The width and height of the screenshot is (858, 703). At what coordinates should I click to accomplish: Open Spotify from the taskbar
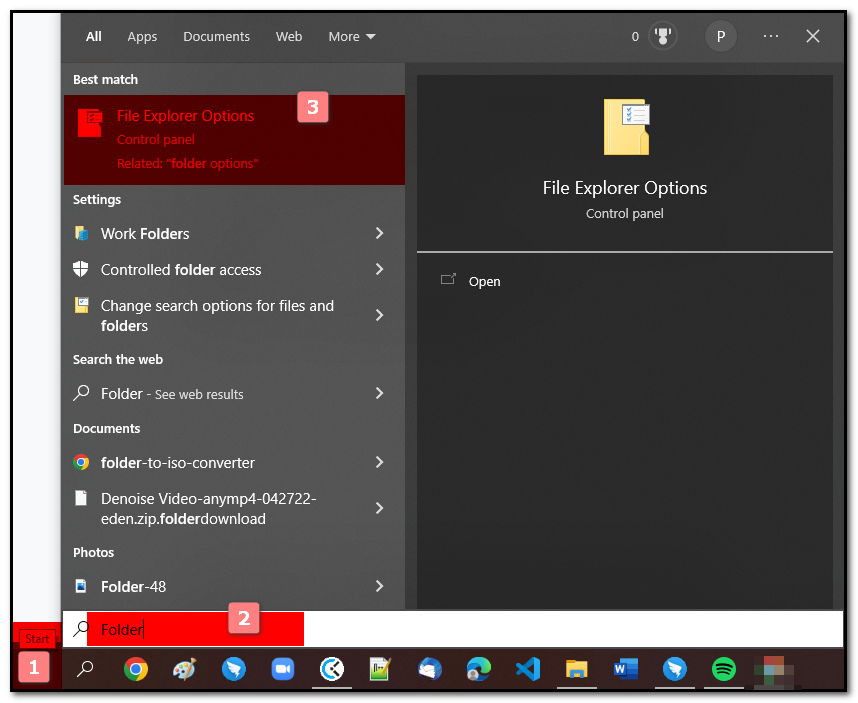click(x=724, y=669)
